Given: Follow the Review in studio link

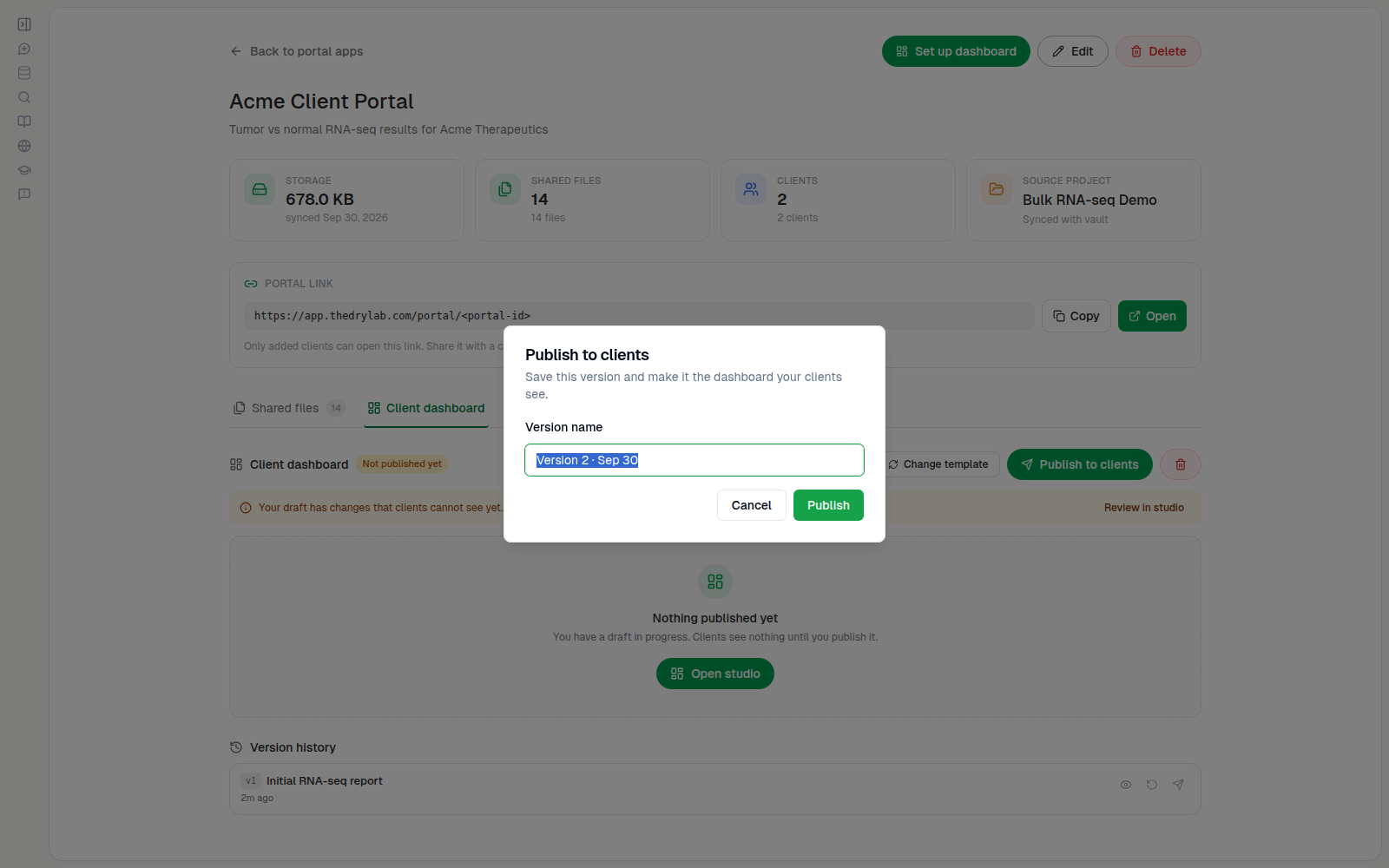Looking at the screenshot, I should [1144, 508].
